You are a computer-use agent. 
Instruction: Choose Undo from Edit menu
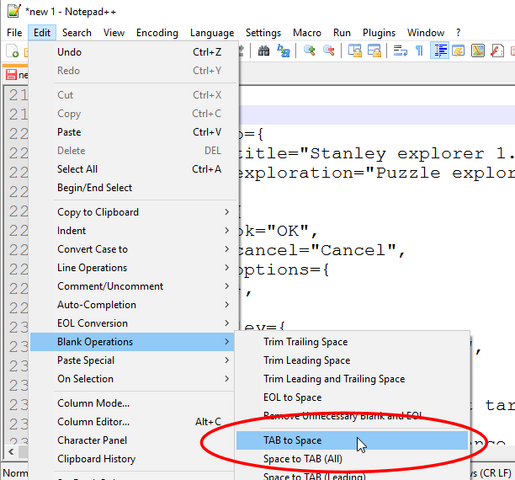[133, 52]
